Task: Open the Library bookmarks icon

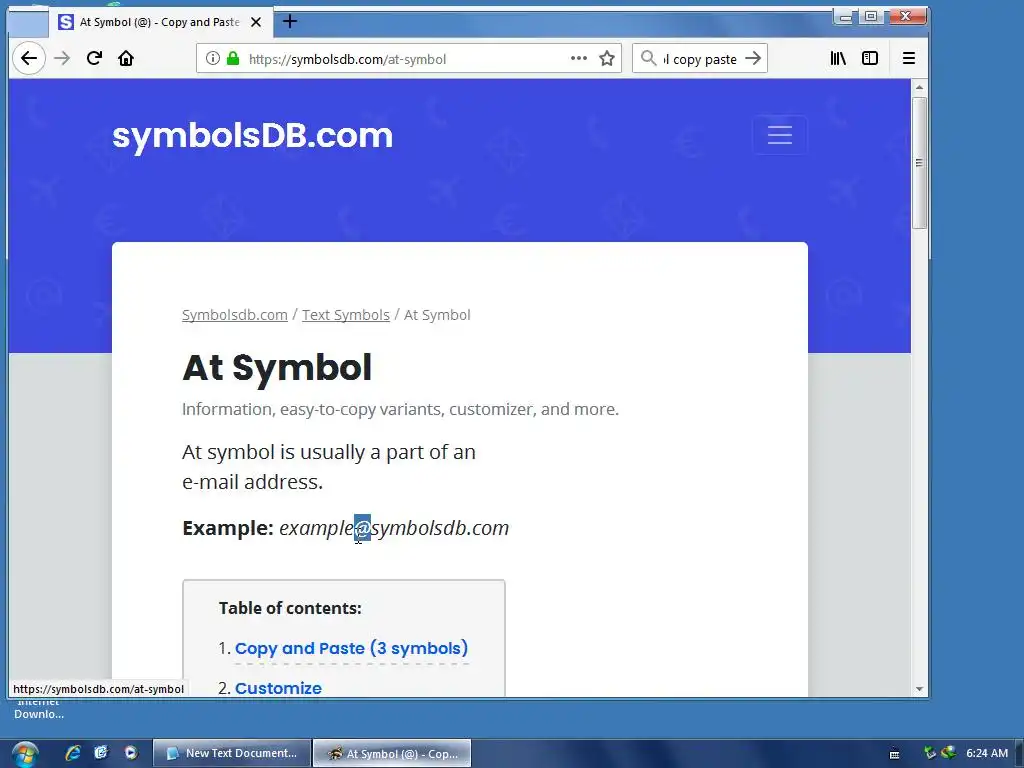Action: click(838, 59)
